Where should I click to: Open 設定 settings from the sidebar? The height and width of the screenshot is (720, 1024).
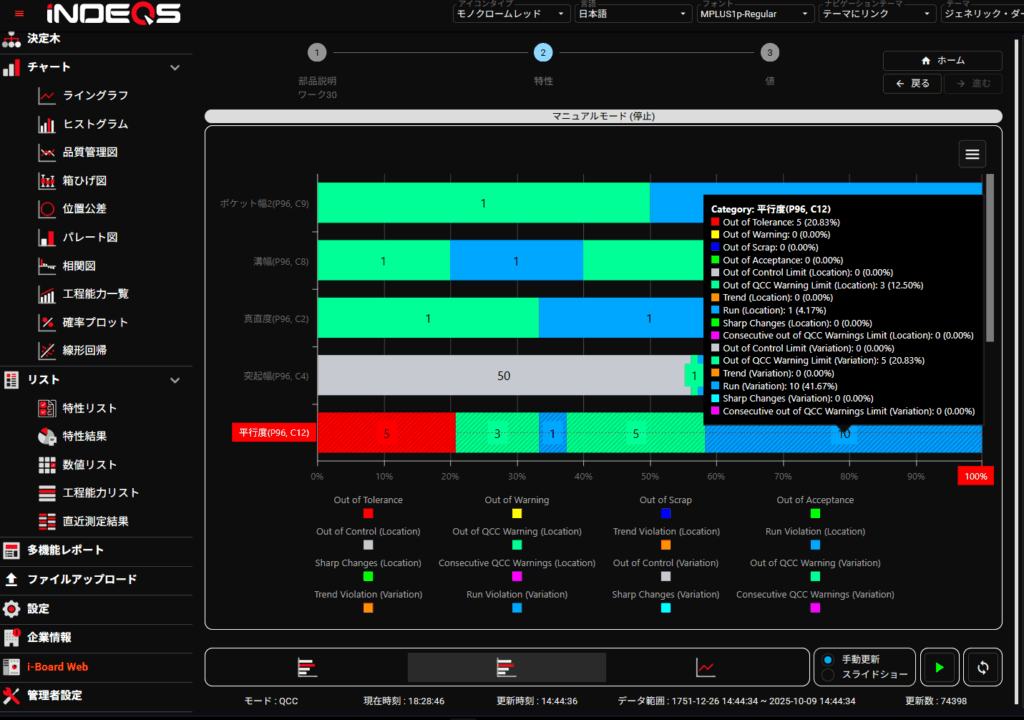(x=38, y=608)
